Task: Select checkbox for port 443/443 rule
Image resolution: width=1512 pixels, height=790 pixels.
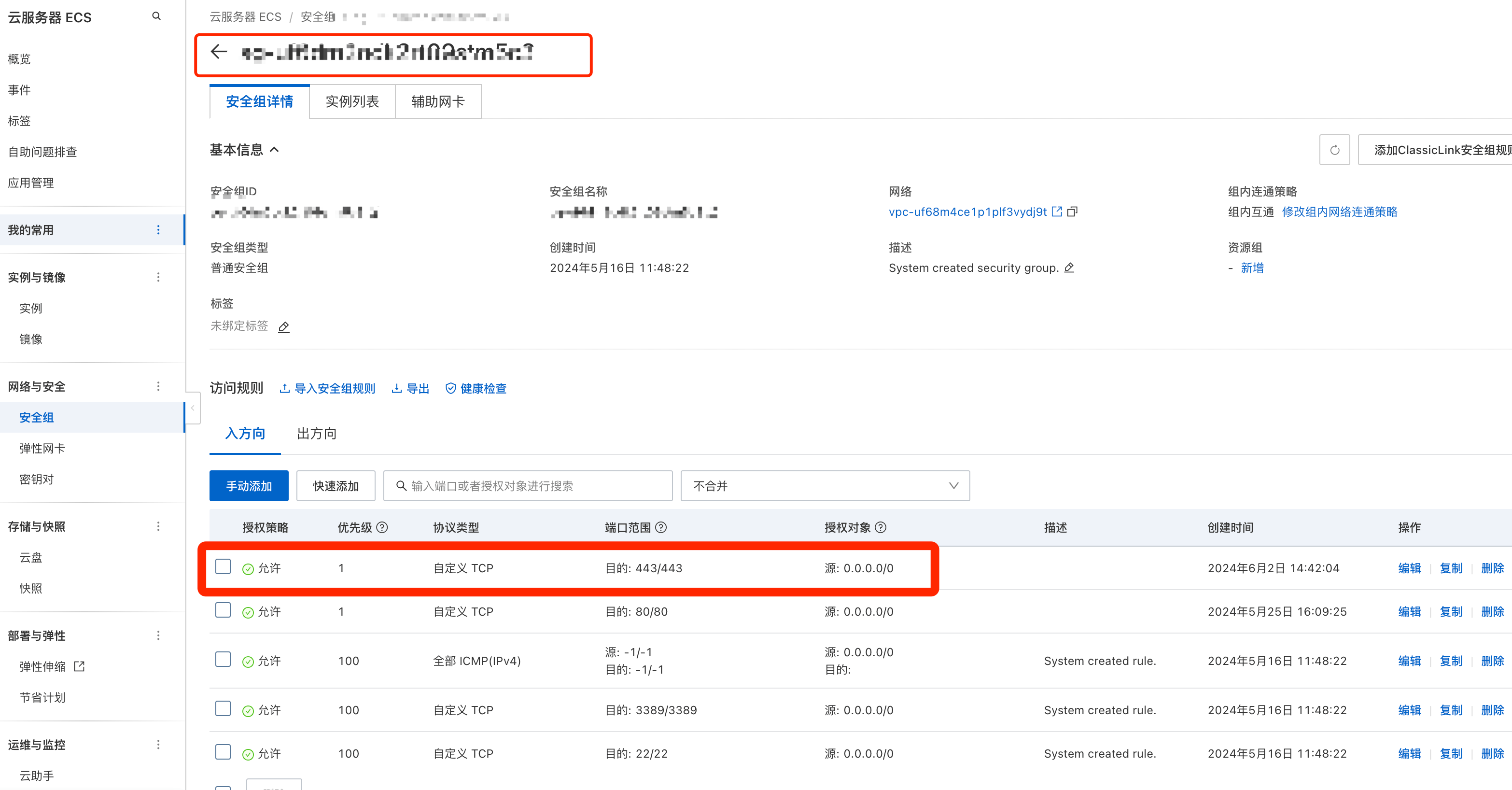Action: (223, 566)
